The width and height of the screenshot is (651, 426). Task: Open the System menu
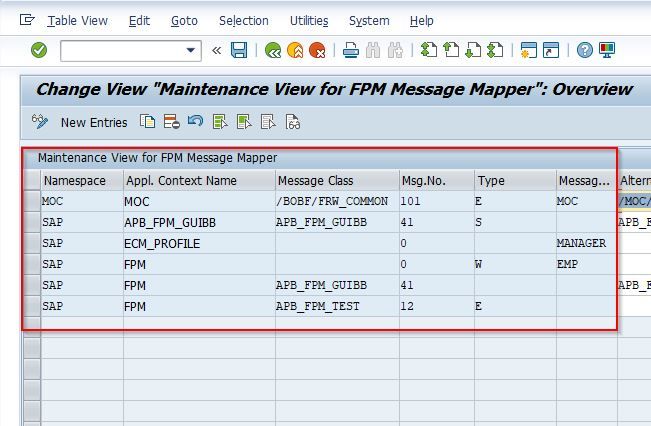pos(369,21)
